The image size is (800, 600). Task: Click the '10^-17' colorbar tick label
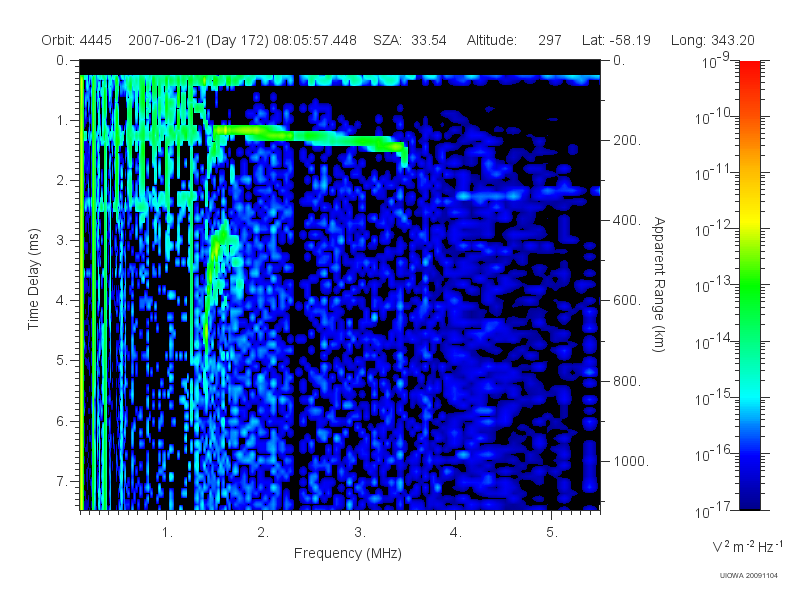[x=715, y=511]
